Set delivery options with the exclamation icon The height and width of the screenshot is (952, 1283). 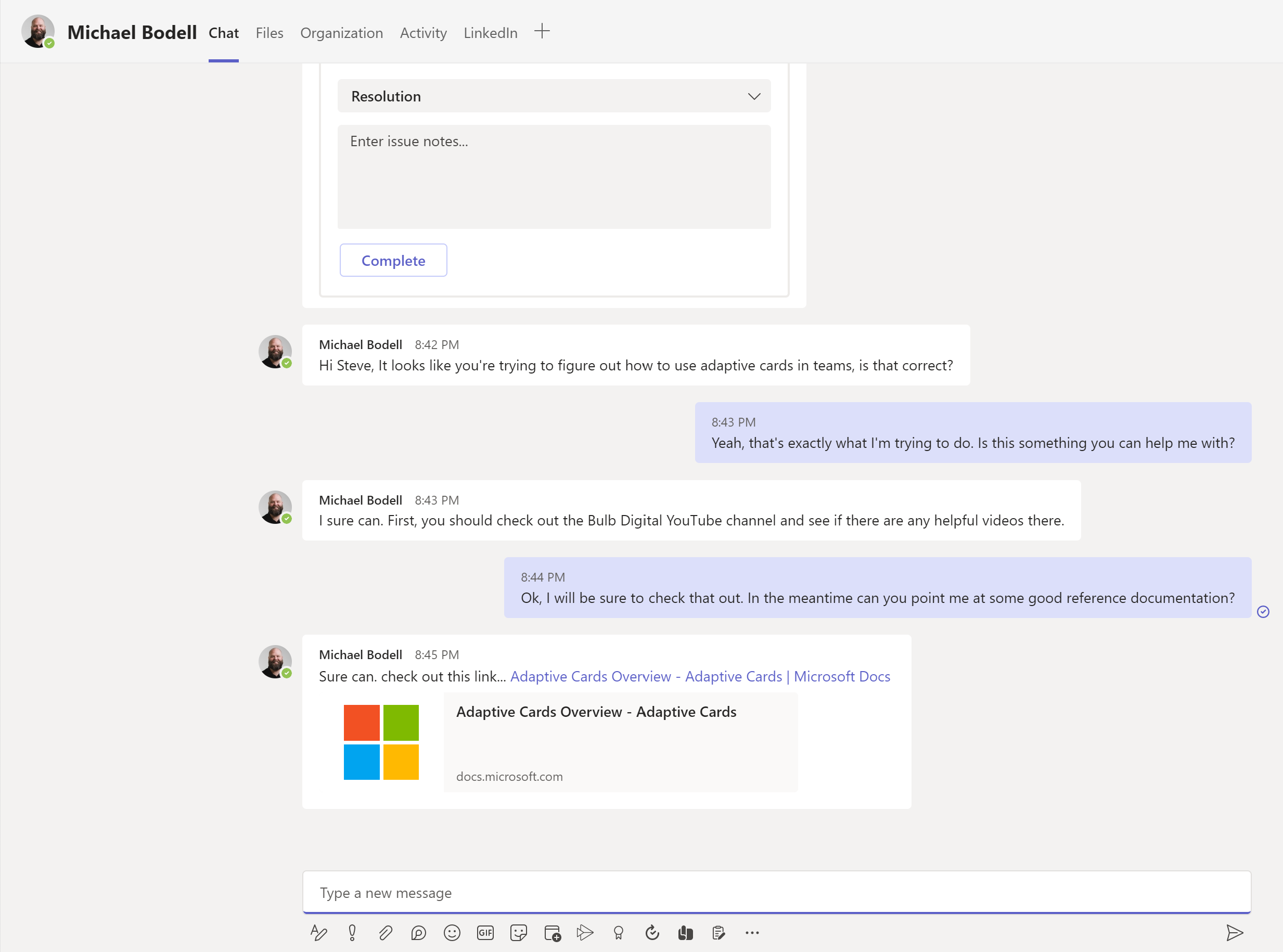[x=352, y=932]
